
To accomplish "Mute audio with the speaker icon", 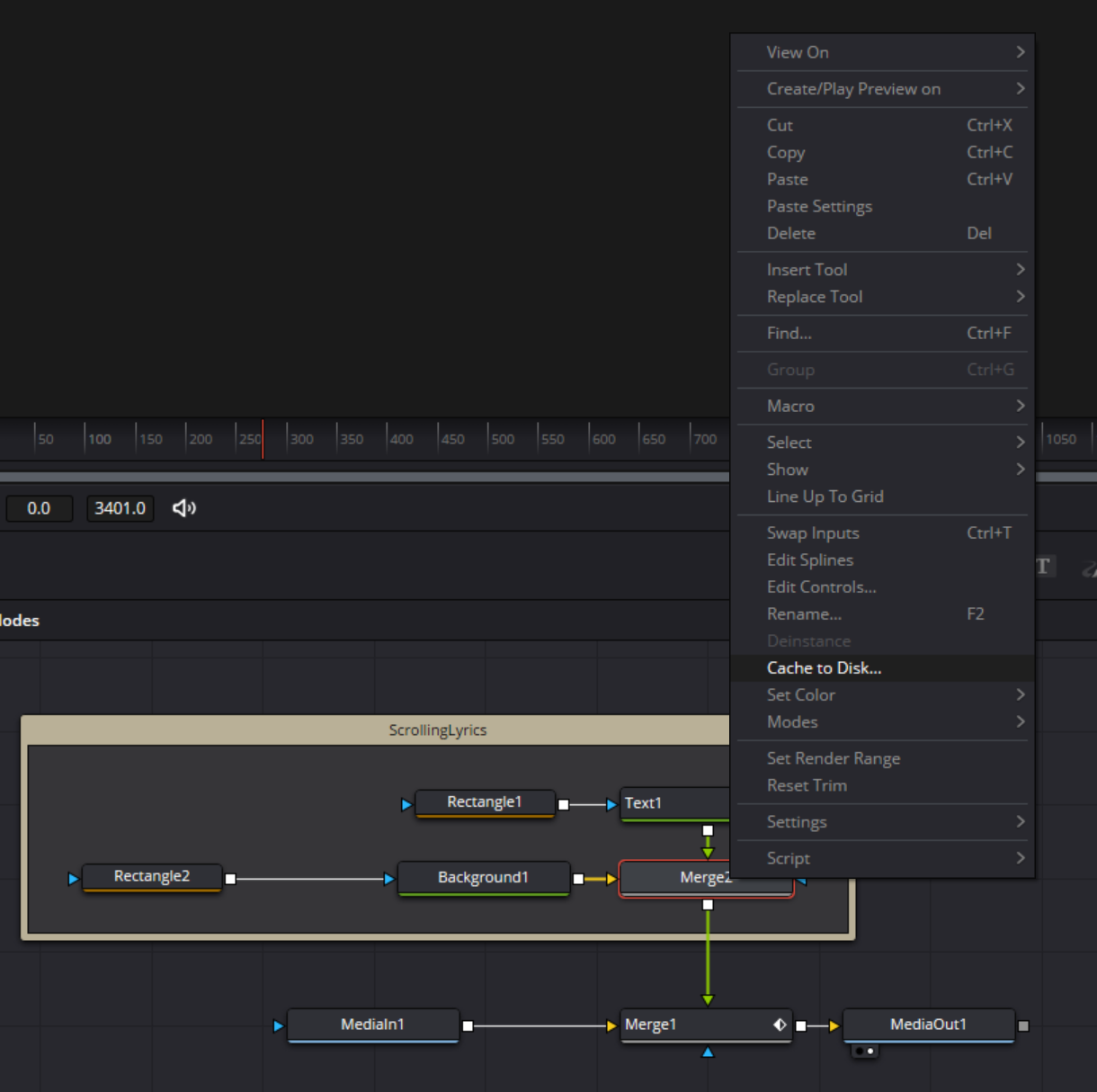I will coord(184,508).
